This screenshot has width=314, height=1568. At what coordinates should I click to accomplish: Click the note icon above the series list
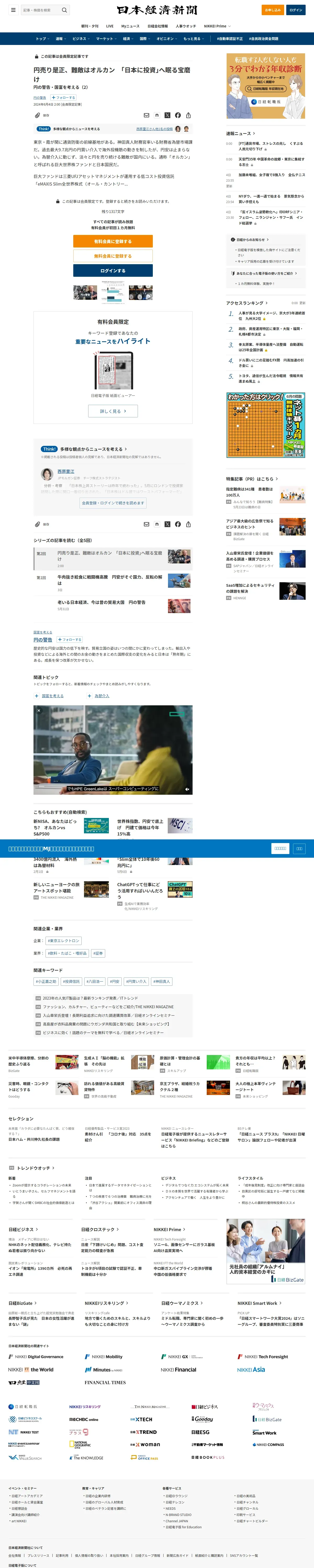[x=157, y=524]
